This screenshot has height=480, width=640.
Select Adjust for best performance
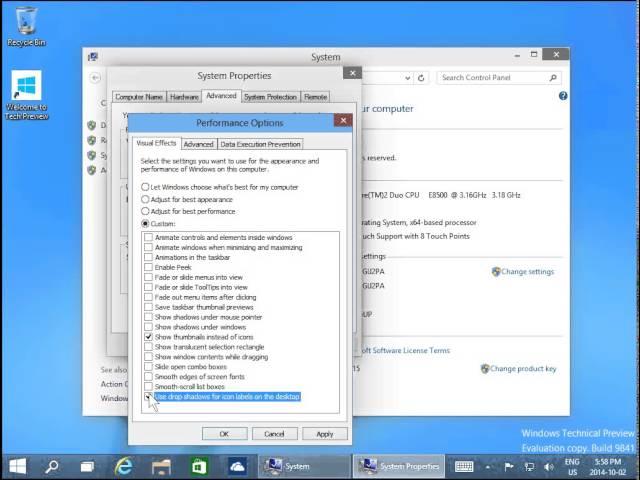tap(188, 211)
